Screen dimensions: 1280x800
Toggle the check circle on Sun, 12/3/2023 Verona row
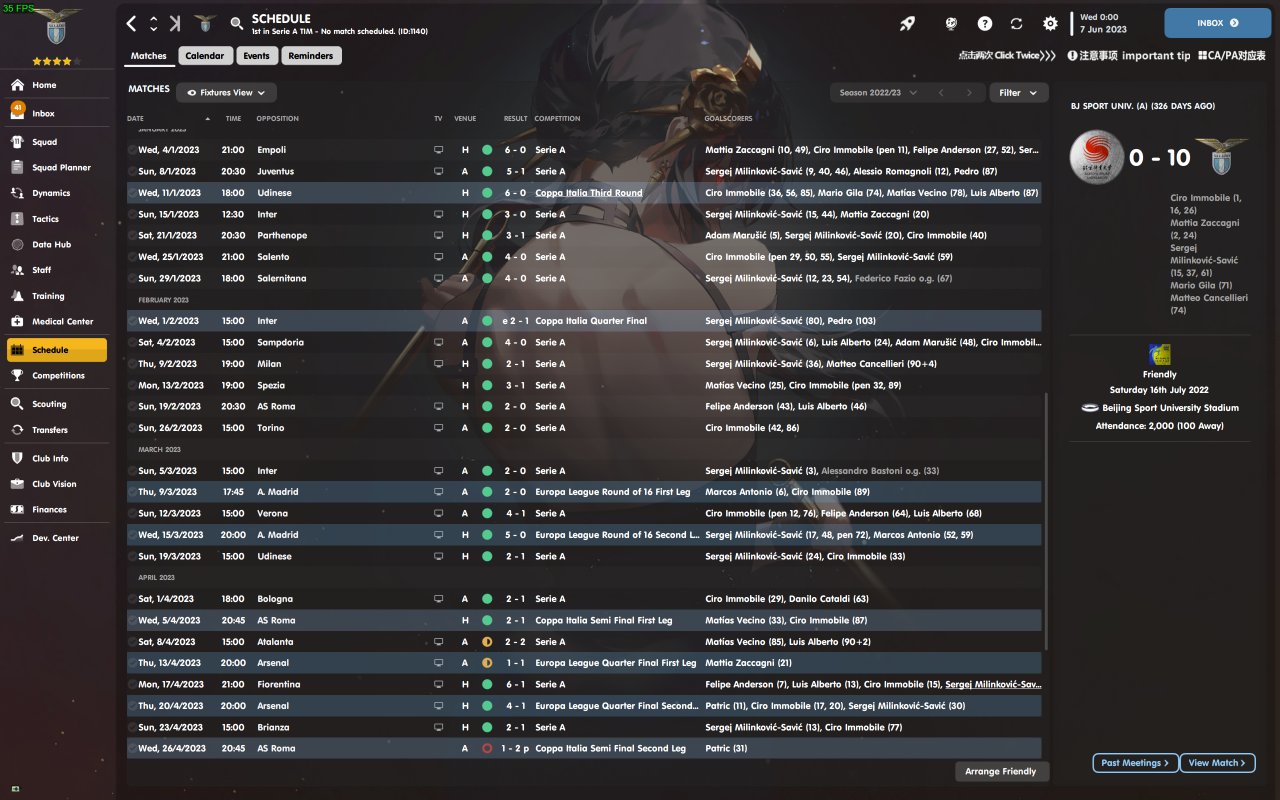click(x=132, y=513)
